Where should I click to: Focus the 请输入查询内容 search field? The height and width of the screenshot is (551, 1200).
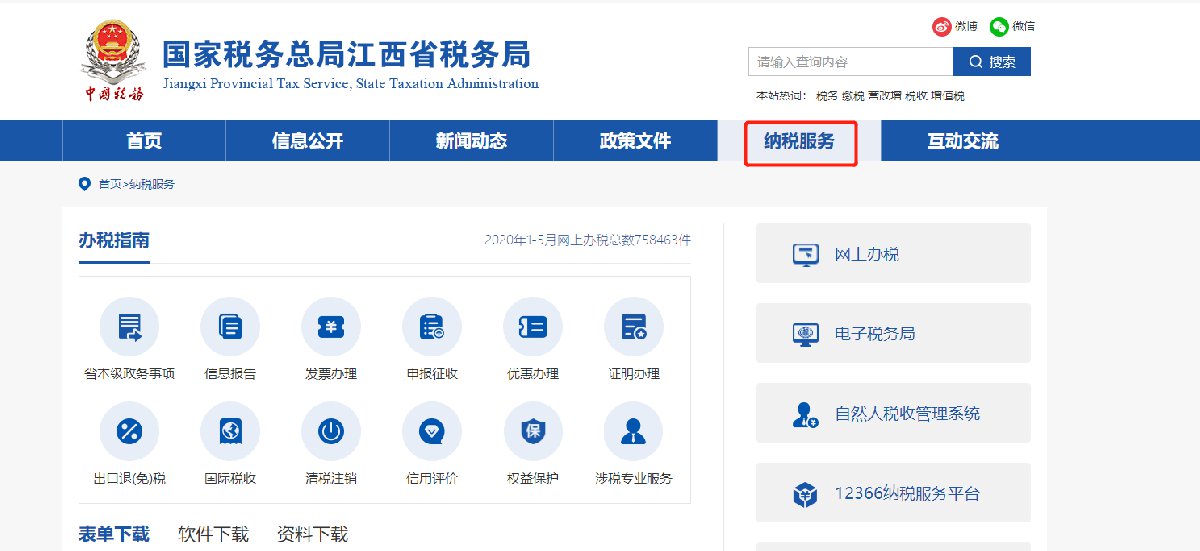850,62
